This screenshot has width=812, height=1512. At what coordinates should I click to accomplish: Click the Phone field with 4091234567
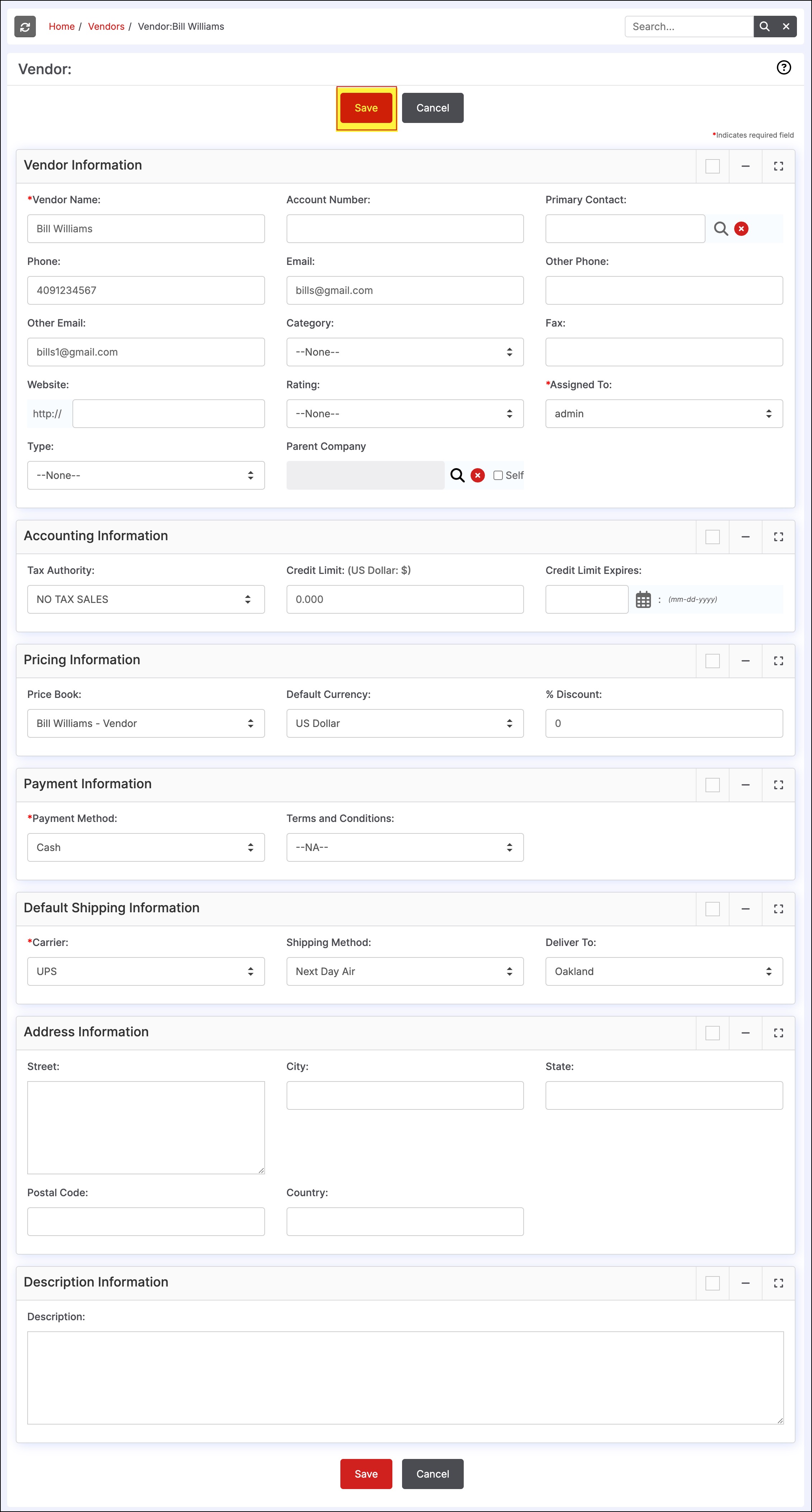tap(146, 291)
